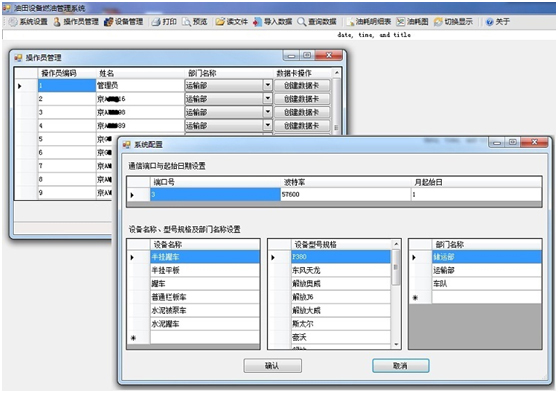558x393 pixels.
Task: Select the 月起始日 cell with value 1
Action: 477,195
